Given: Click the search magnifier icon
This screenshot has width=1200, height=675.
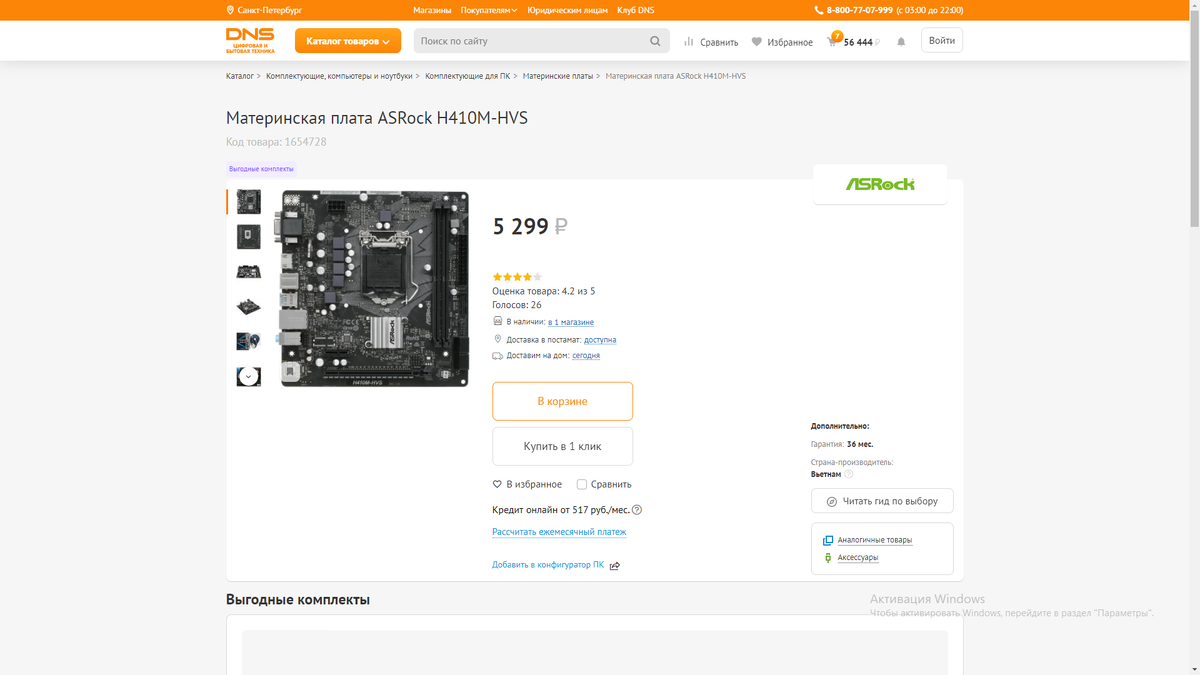Looking at the screenshot, I should (x=655, y=41).
